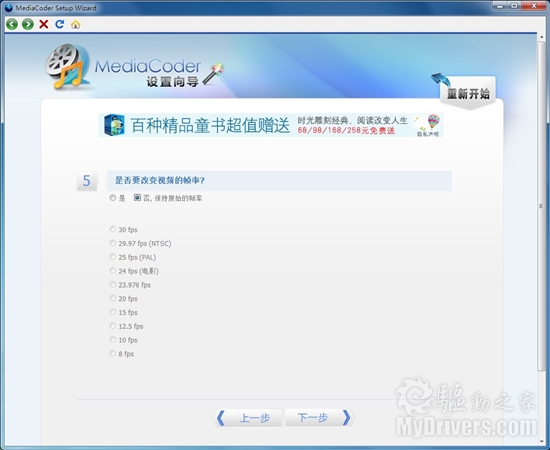Click the green Back navigation arrow
The height and width of the screenshot is (450, 550).
pos(12,24)
